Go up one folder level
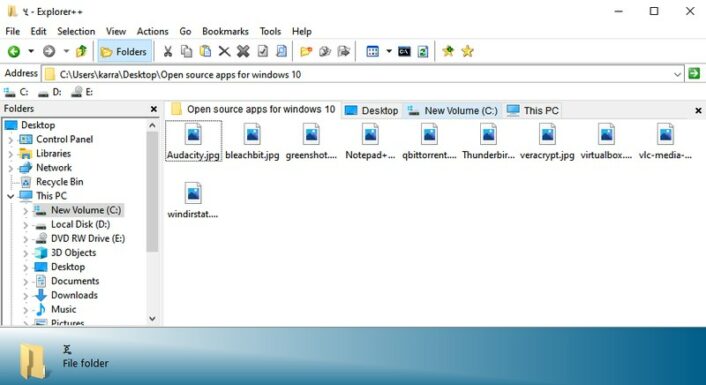This screenshot has width=706, height=385. tap(81, 51)
